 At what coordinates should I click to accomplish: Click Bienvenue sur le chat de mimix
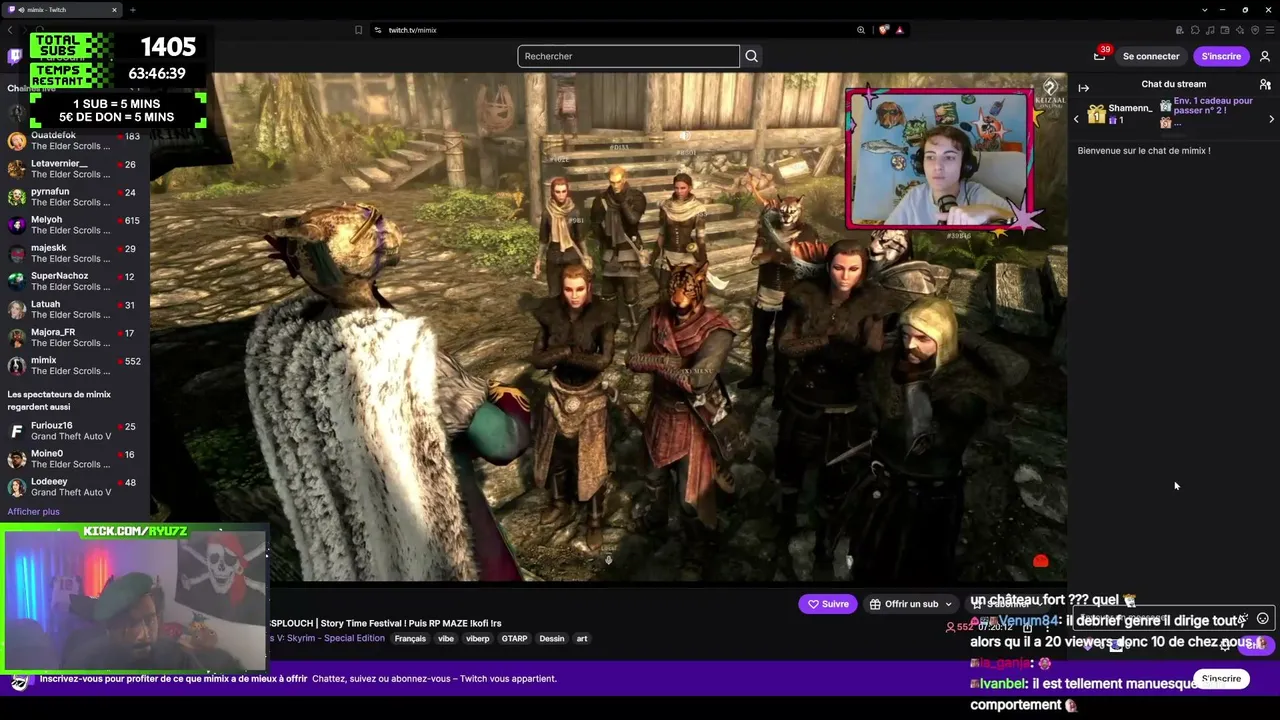point(1144,151)
